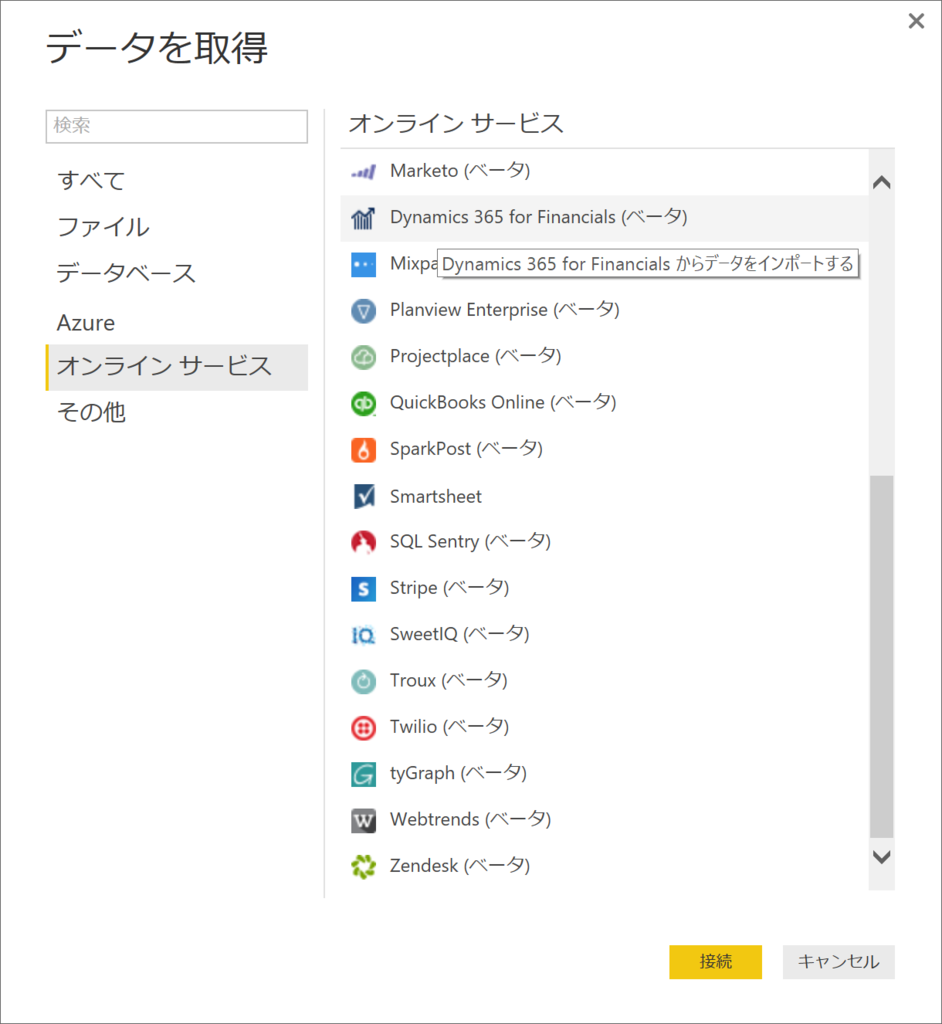Select SweetIQ (ベータ) text
Viewport: 942px width, 1024px height.
pos(459,634)
